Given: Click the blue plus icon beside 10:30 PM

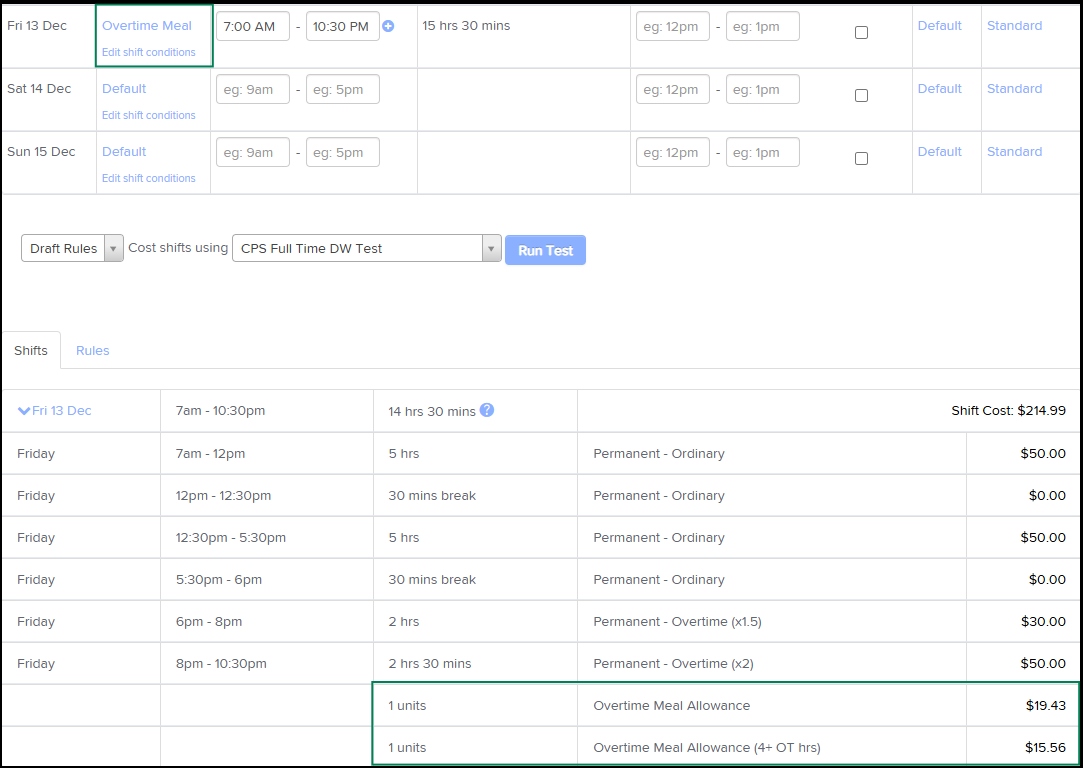Looking at the screenshot, I should 388,27.
